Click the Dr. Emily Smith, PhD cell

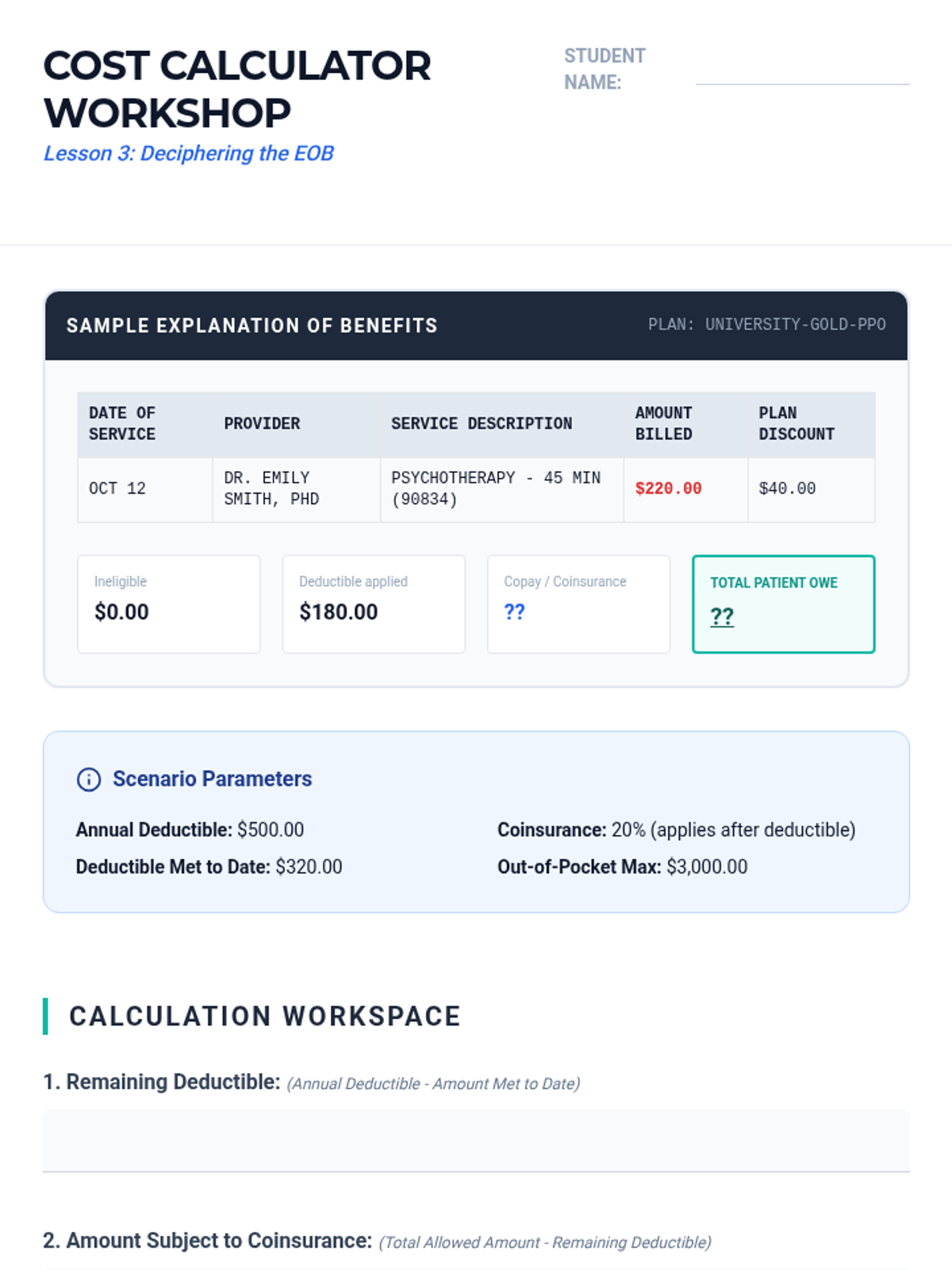(271, 489)
